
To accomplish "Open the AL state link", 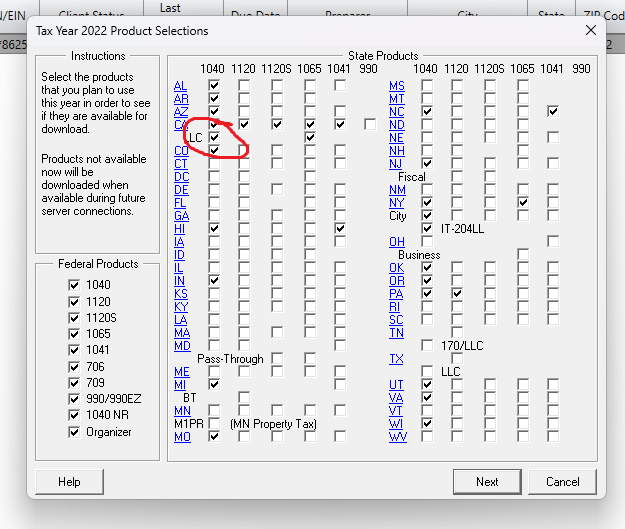I will [x=181, y=86].
